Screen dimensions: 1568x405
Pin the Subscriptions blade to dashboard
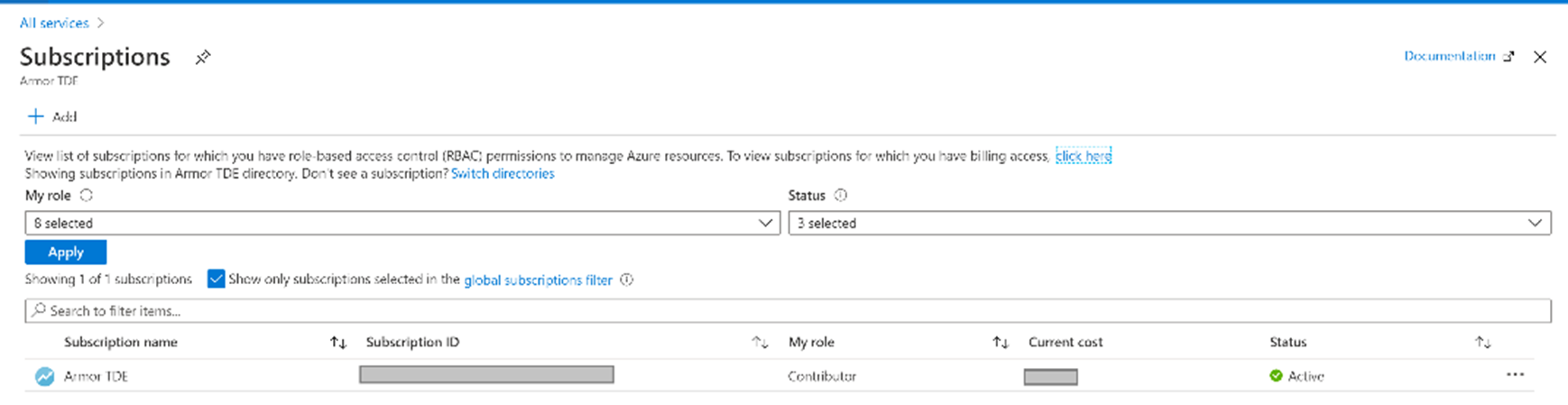pos(203,58)
